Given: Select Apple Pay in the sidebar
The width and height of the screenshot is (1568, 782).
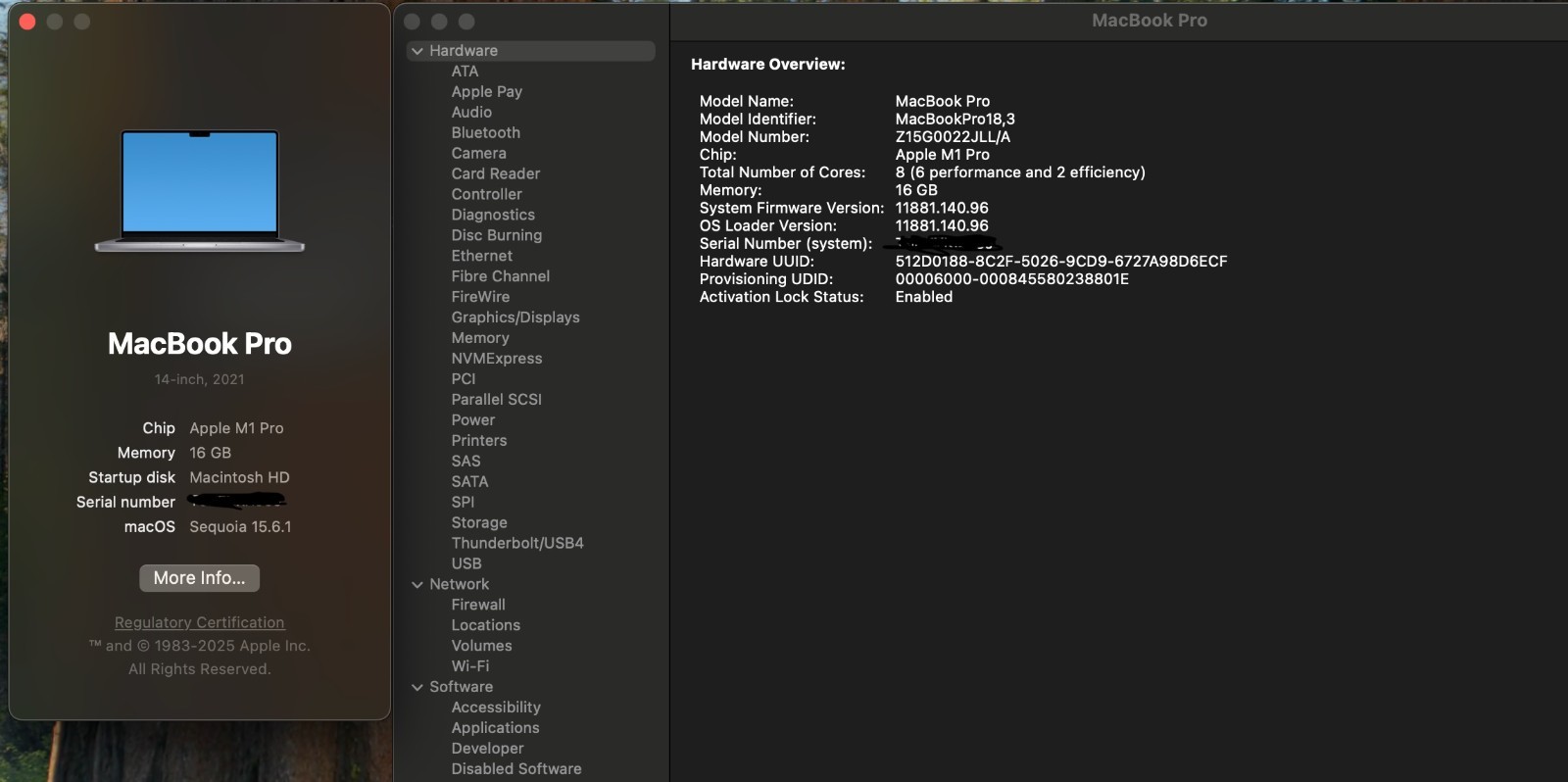Looking at the screenshot, I should click(486, 92).
